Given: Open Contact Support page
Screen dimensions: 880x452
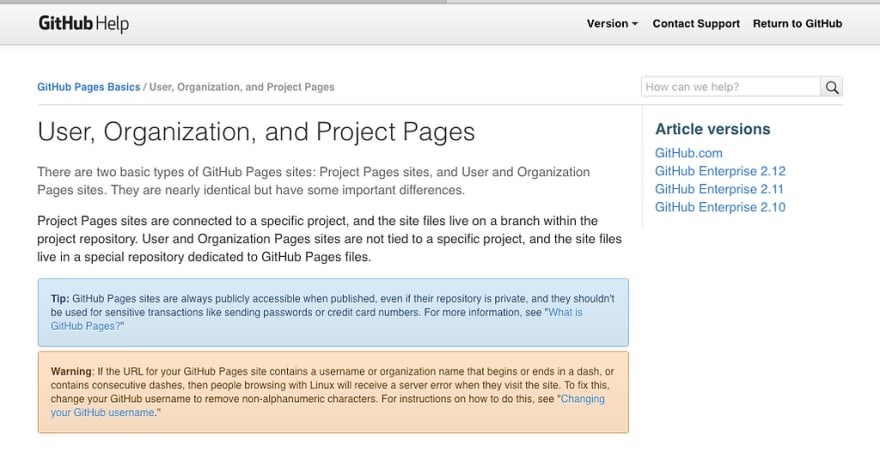Looking at the screenshot, I should 696,24.
